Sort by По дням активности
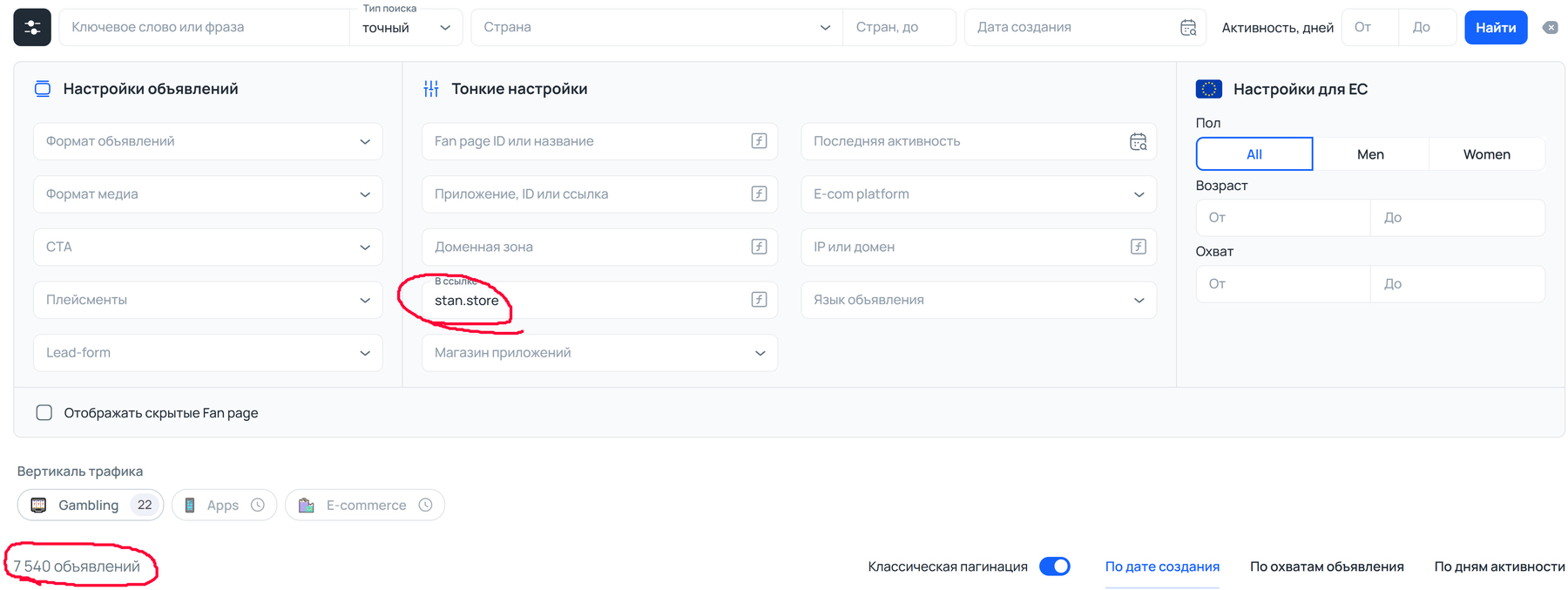The image size is (1568, 590). click(x=1499, y=566)
